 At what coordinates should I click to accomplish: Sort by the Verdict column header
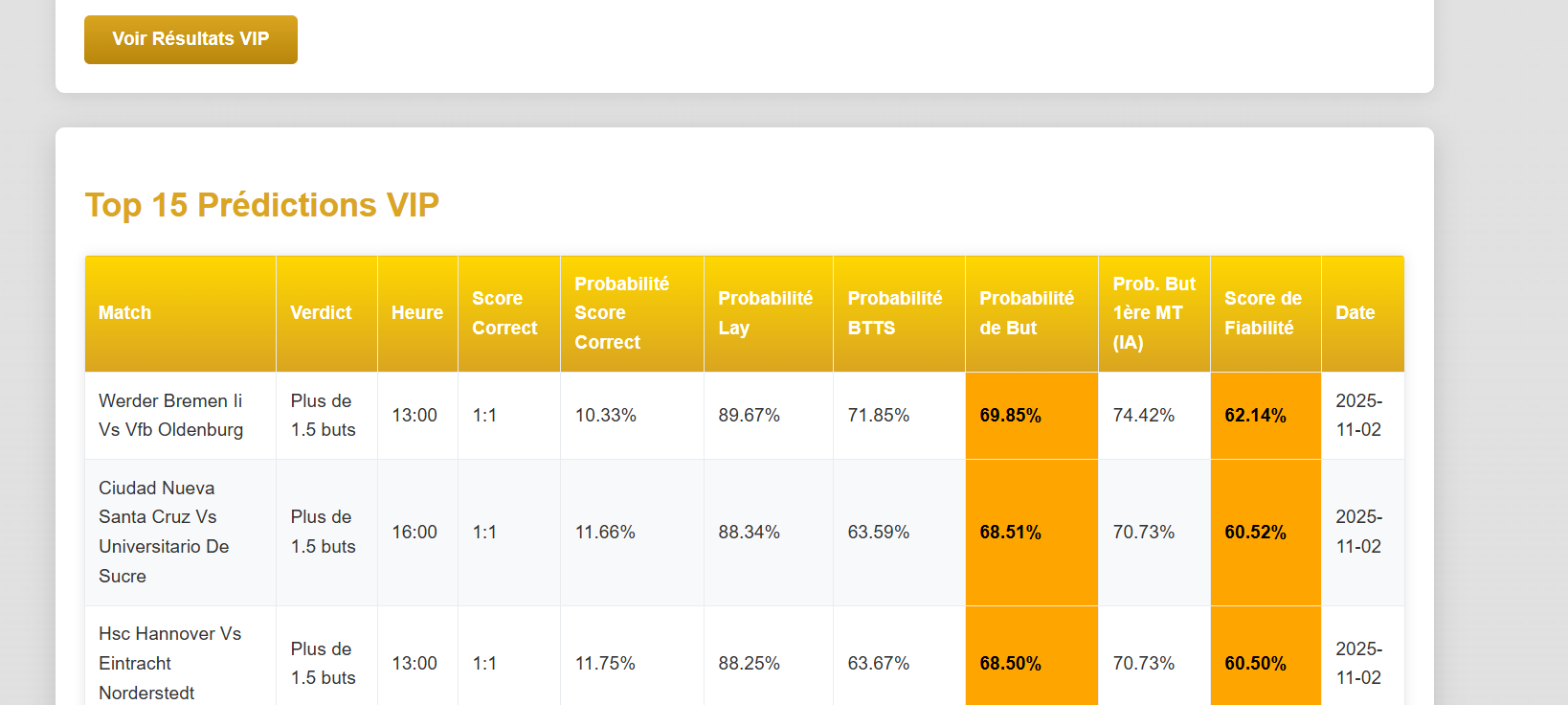[327, 313]
